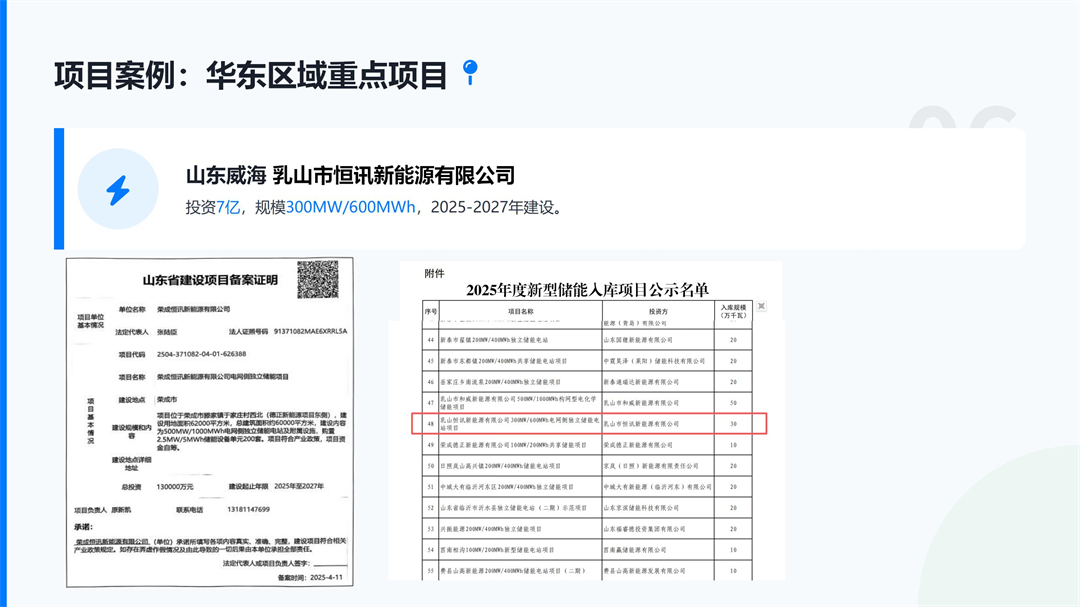Click row 53 兴振能源 project name
This screenshot has width=1080, height=607.
tap(491, 529)
